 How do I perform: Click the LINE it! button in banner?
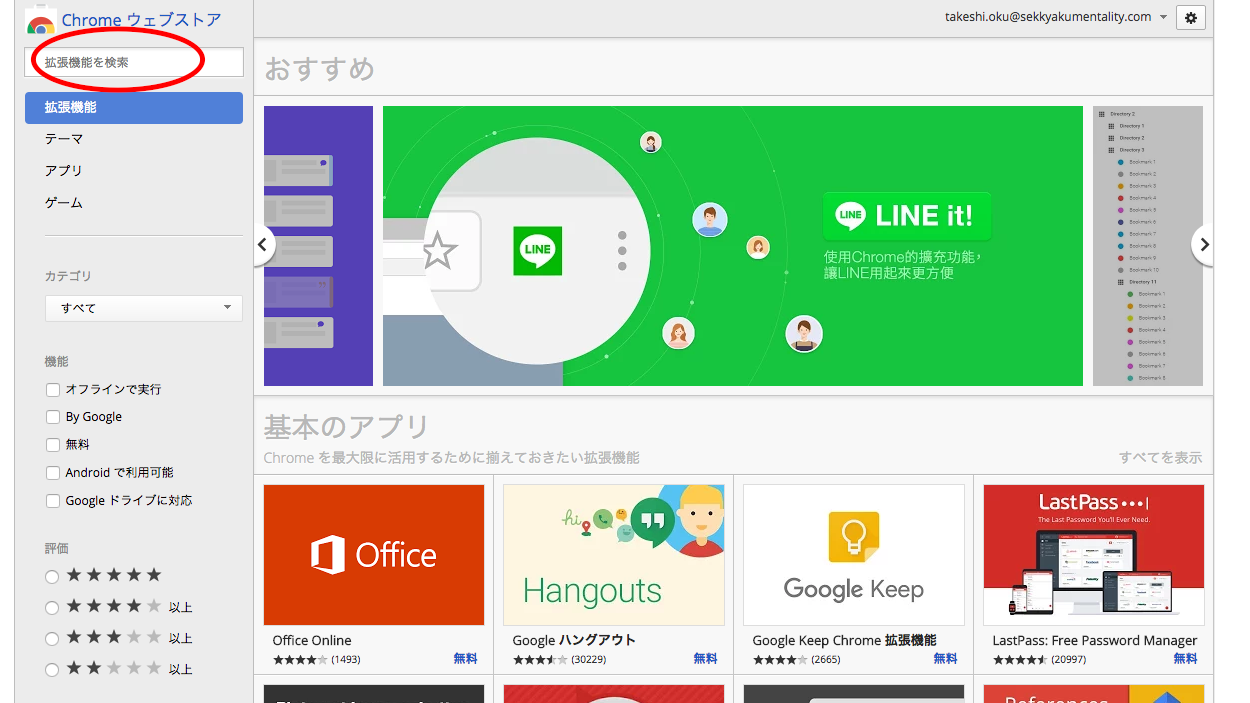906,216
